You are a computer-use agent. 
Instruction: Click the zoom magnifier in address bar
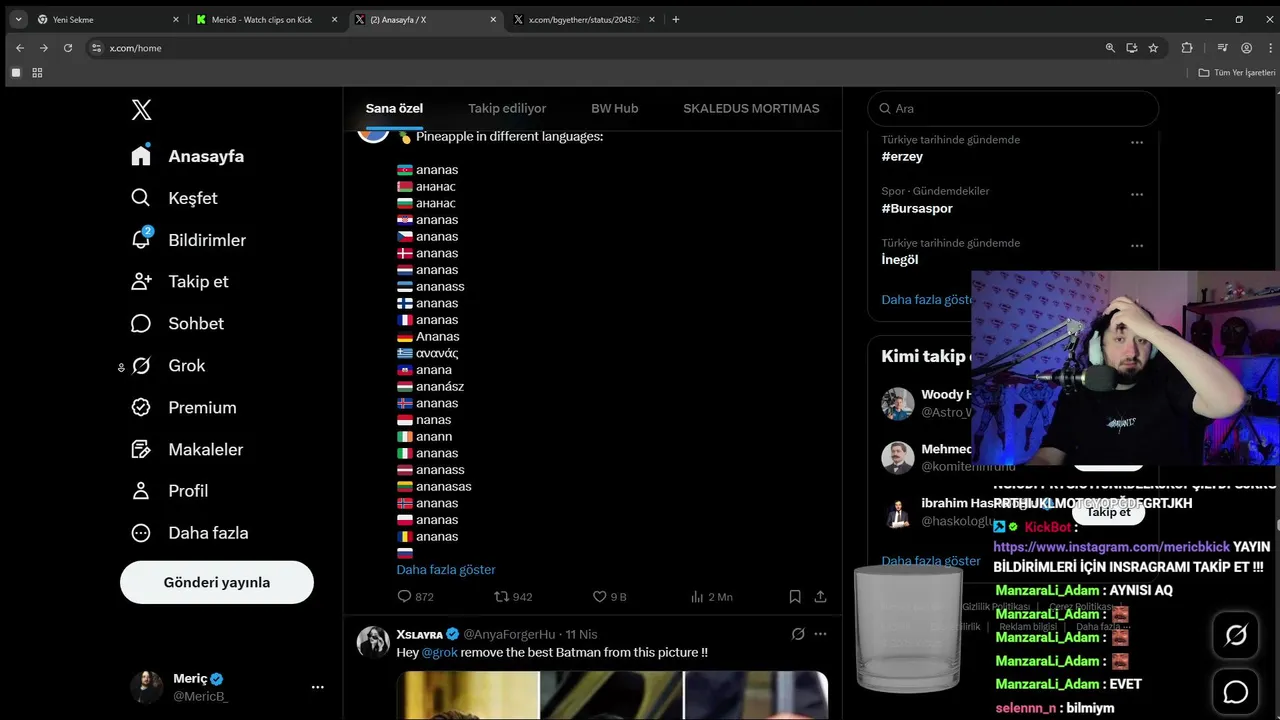(1110, 48)
